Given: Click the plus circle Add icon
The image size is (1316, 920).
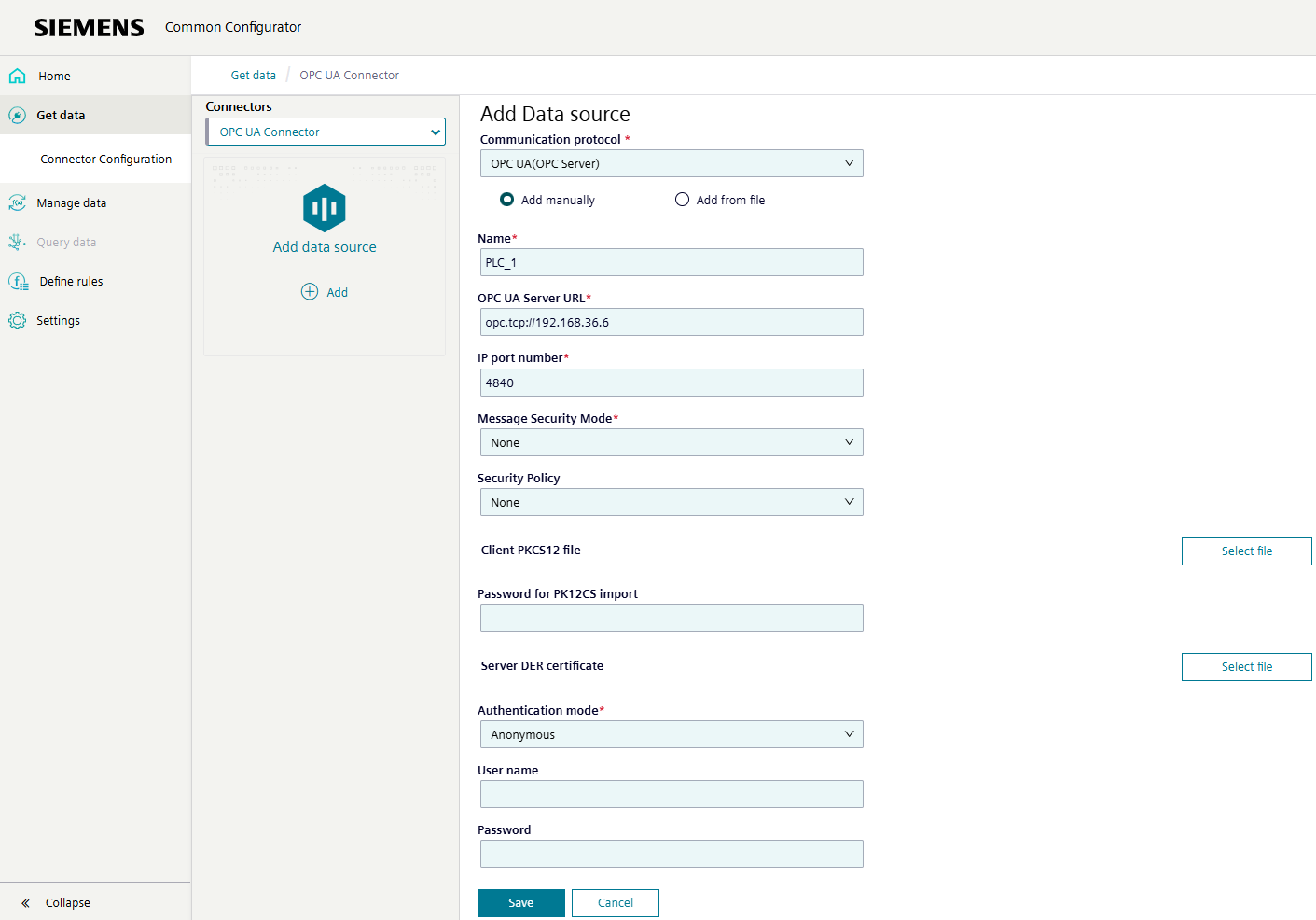Looking at the screenshot, I should point(310,292).
